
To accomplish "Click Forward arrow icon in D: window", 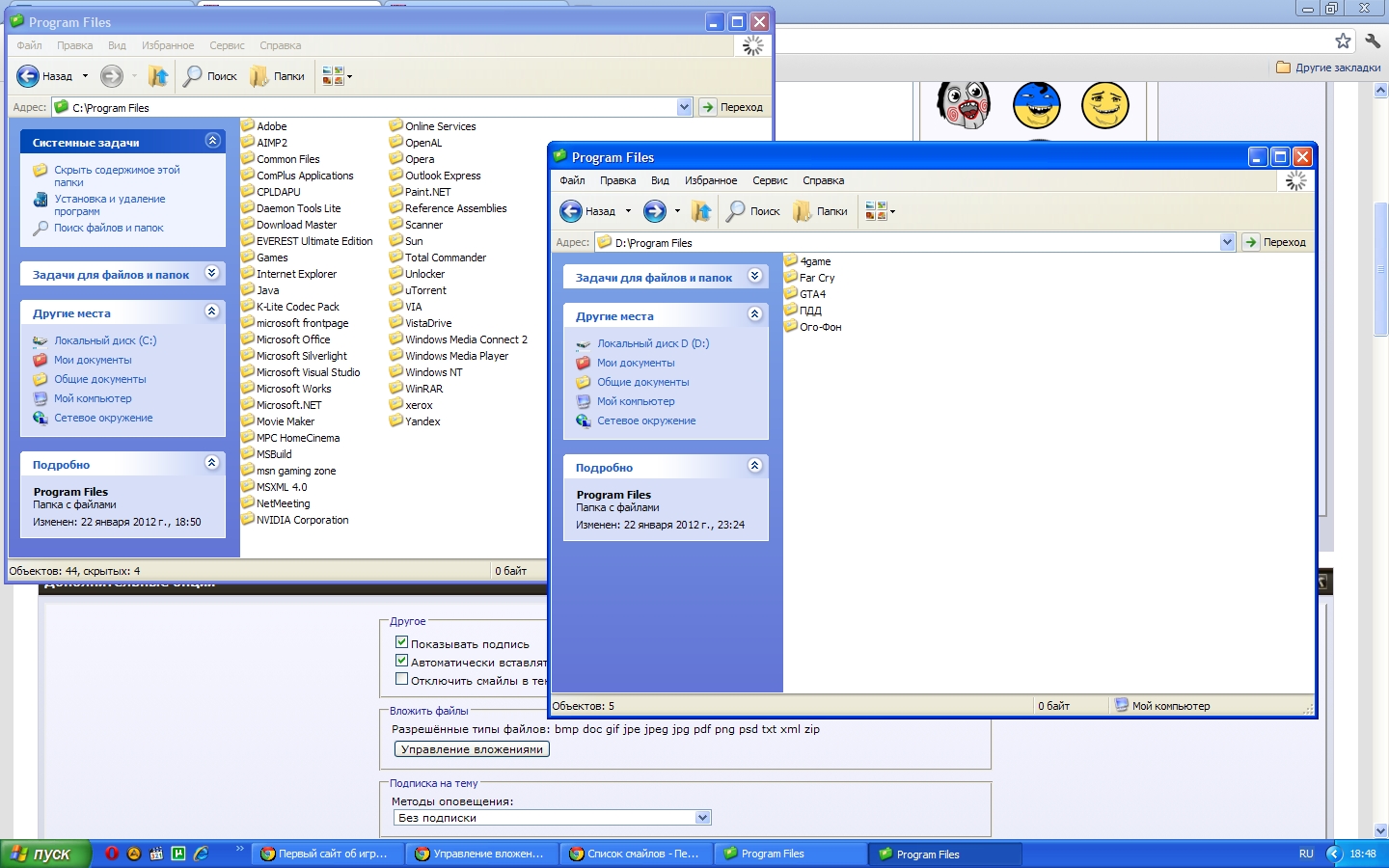I will 655,211.
